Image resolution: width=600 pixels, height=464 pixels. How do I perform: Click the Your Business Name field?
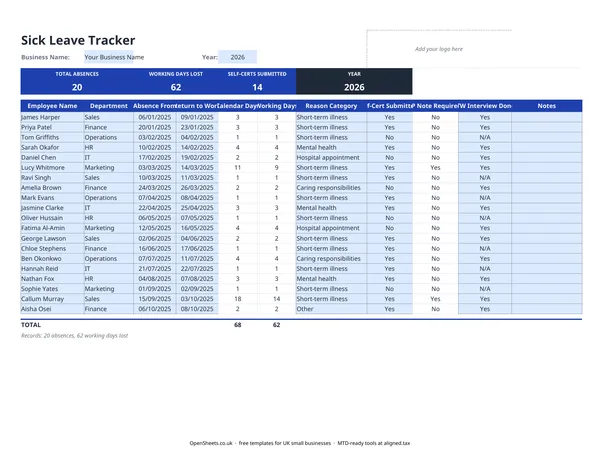pyautogui.click(x=109, y=57)
